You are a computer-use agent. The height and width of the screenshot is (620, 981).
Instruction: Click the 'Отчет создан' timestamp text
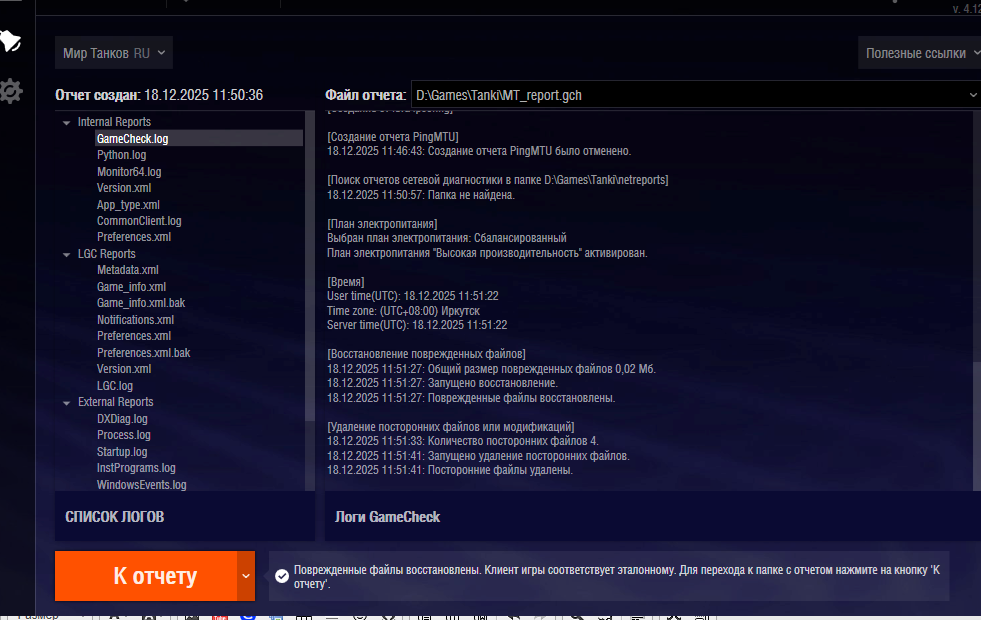(x=159, y=95)
